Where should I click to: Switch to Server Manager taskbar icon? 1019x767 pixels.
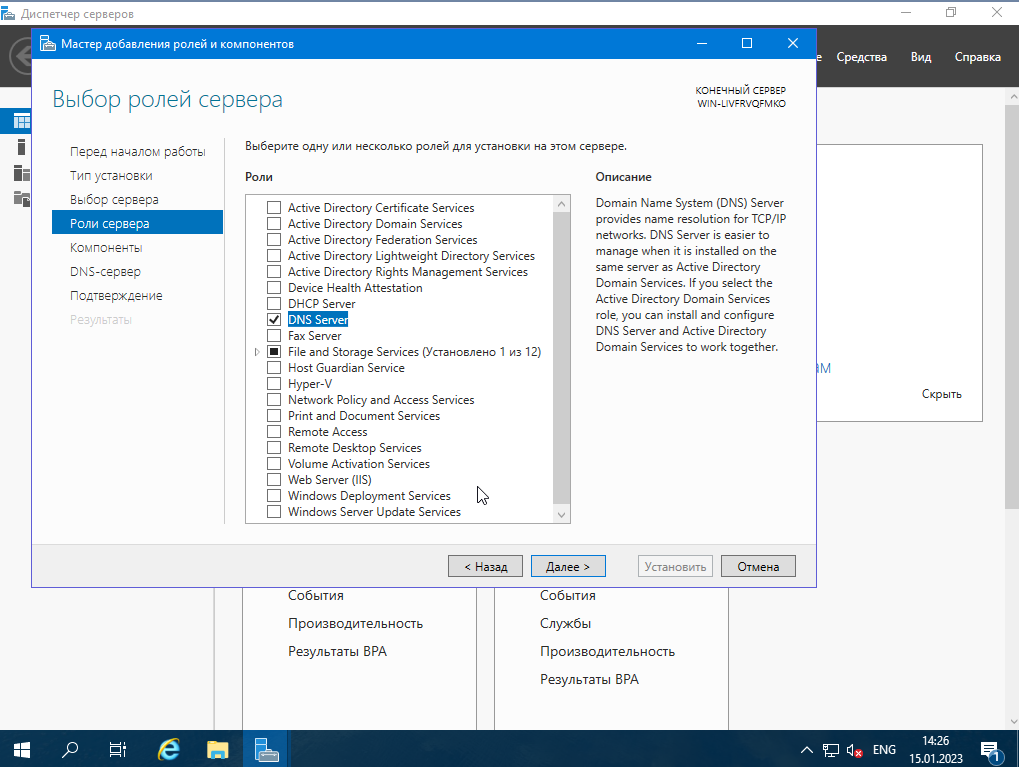[266, 749]
